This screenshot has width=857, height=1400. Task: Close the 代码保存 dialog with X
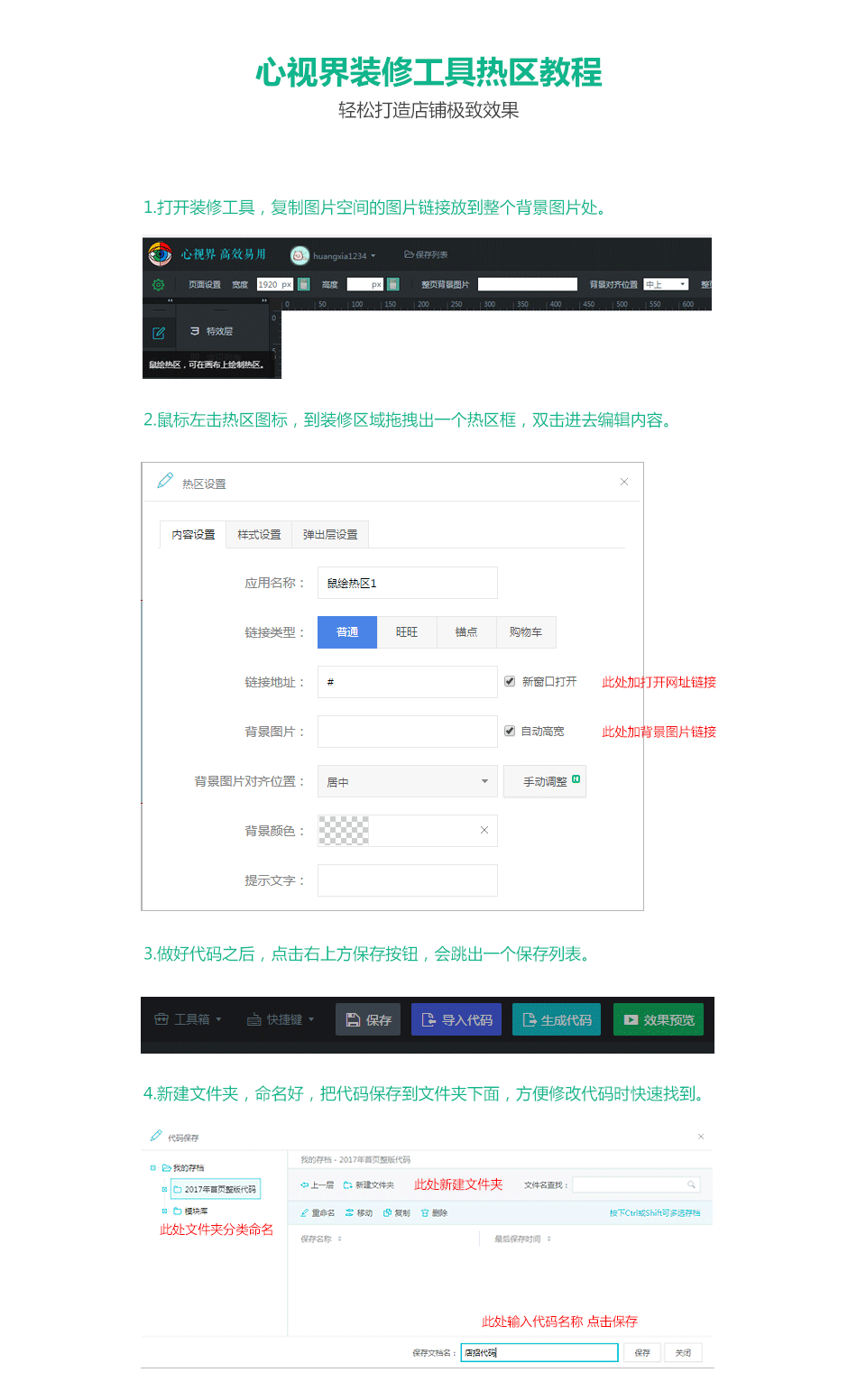pyautogui.click(x=701, y=1137)
